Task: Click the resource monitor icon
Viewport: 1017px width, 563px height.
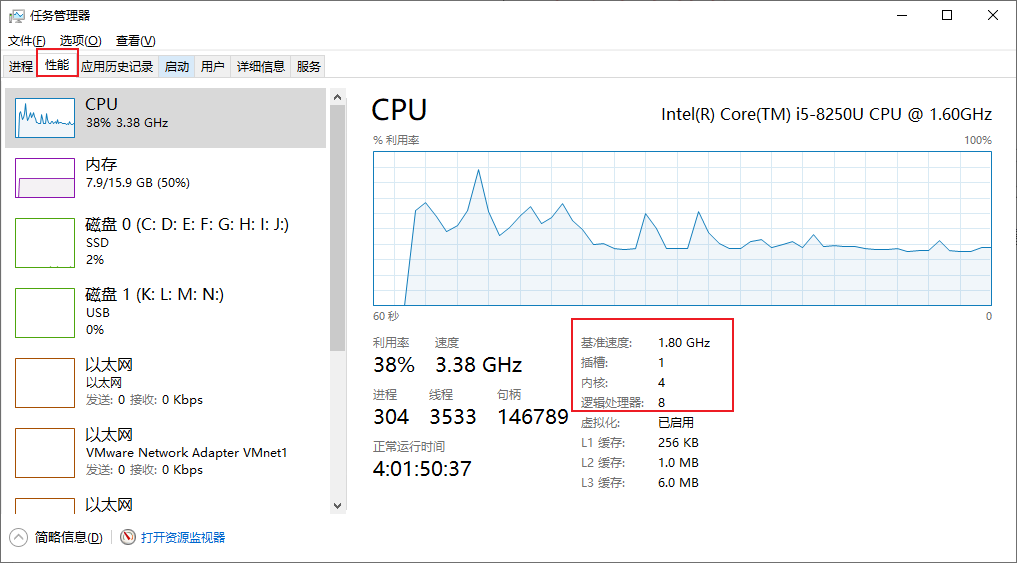Action: (128, 537)
